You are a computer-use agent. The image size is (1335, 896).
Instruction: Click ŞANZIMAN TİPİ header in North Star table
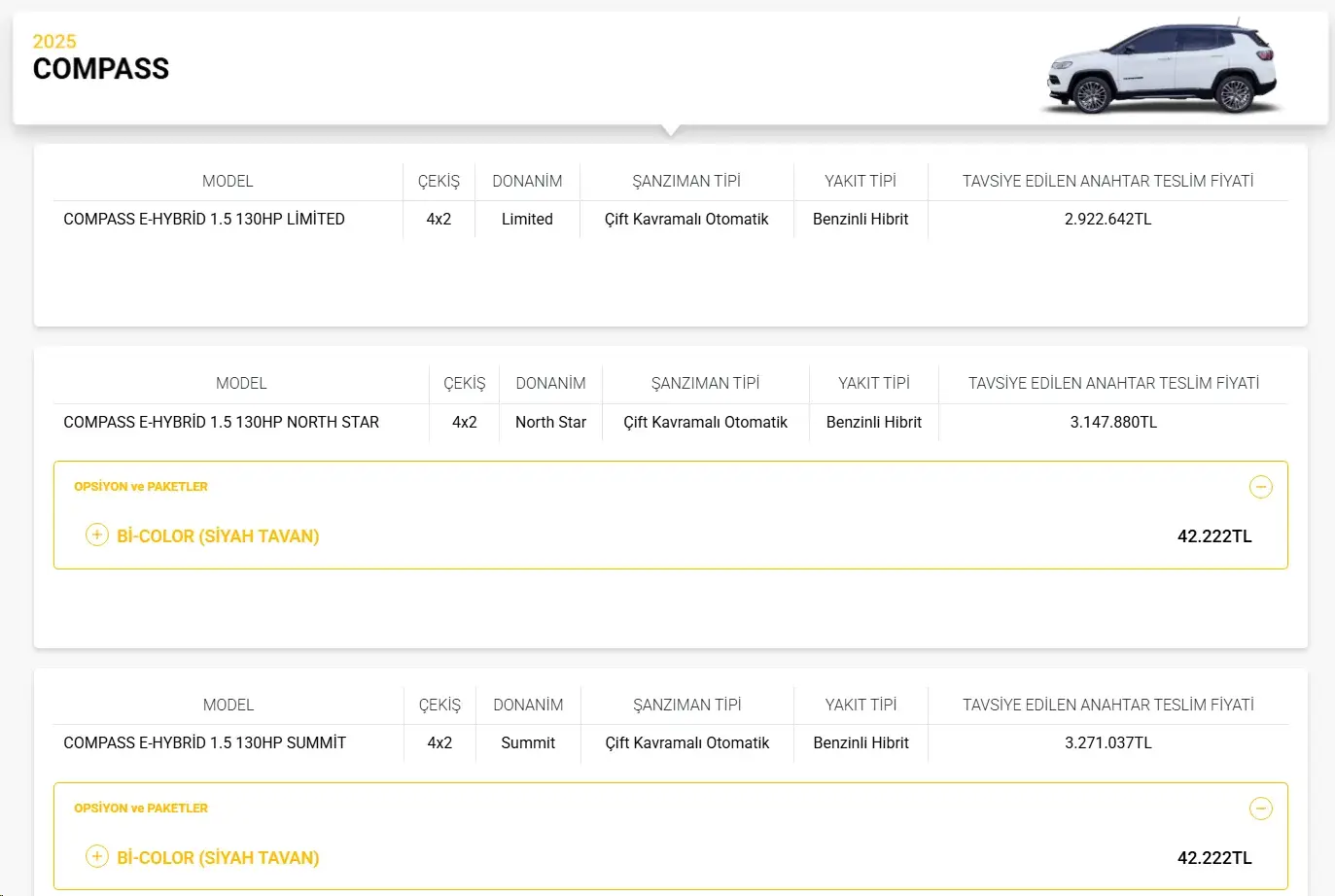tap(706, 384)
